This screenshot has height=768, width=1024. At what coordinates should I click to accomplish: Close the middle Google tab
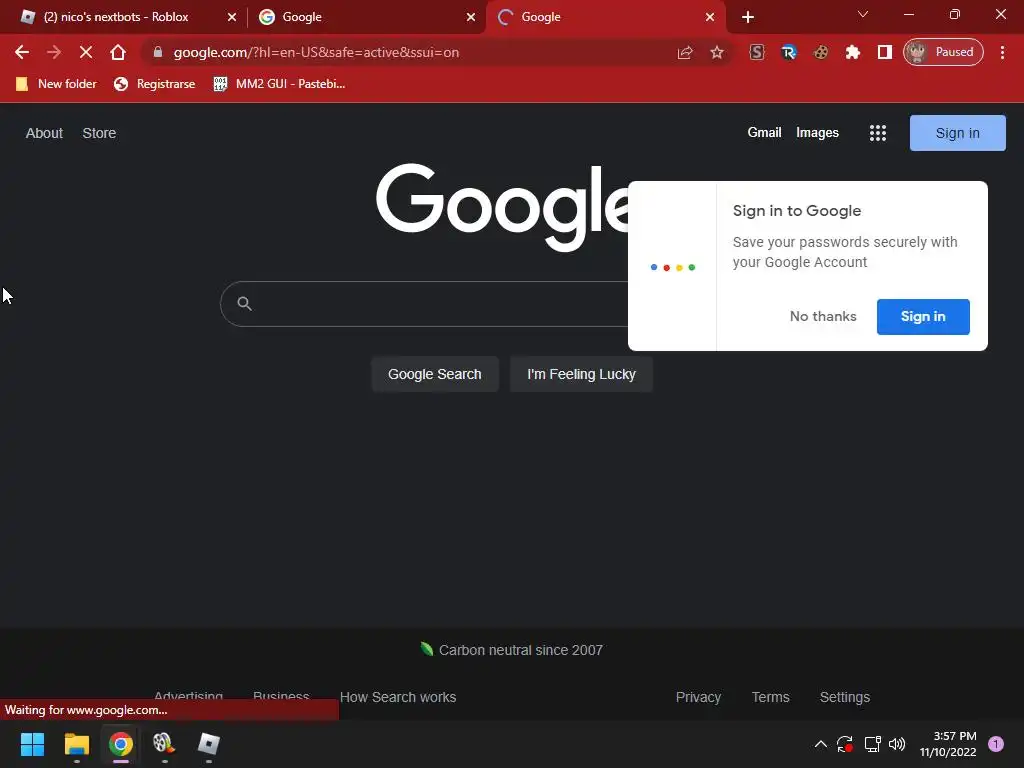click(x=471, y=17)
